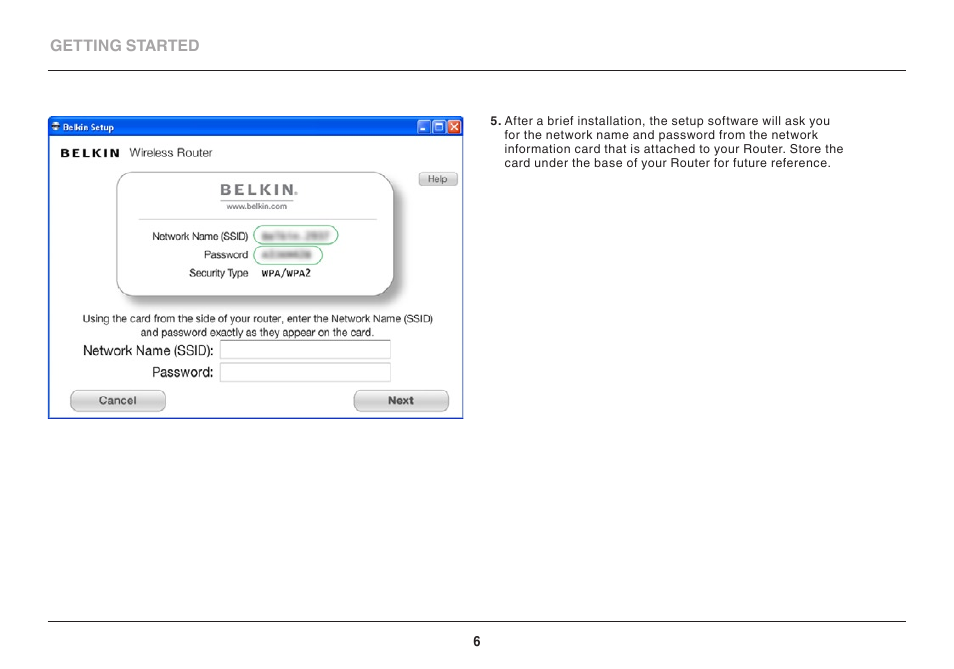The width and height of the screenshot is (954, 669).
Task: Click the www.belkin.com text on card
Action: 257,206
